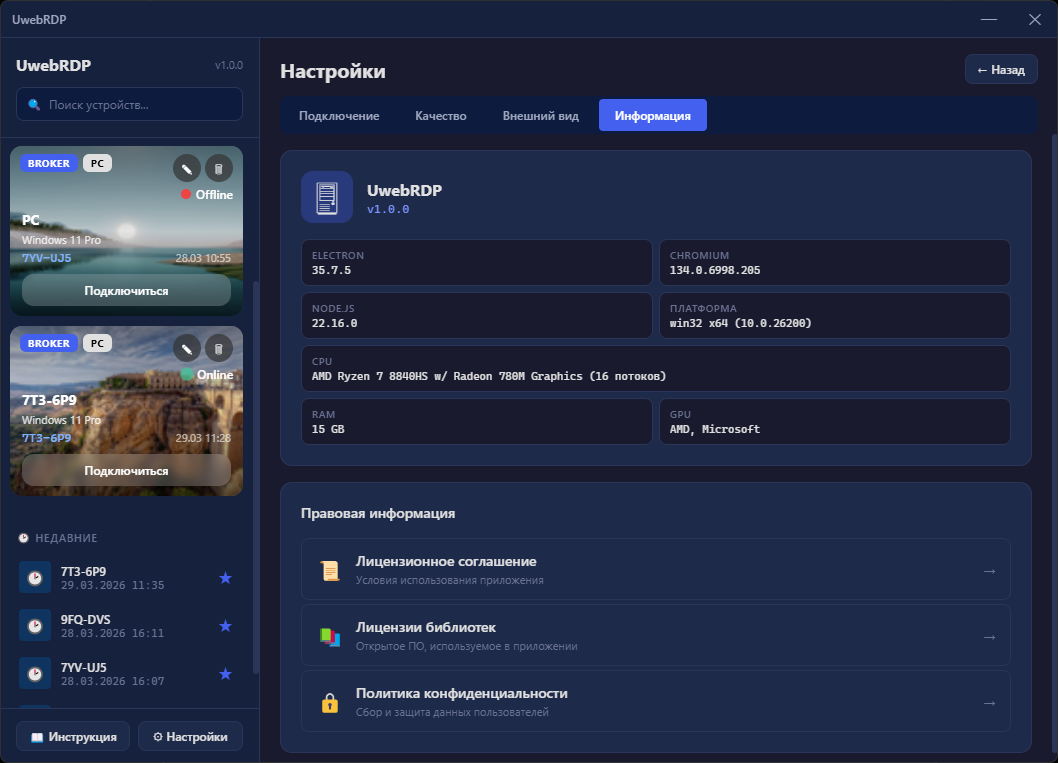
Task: Click edit pencil icon on 7T3-6P9 card
Action: pos(187,348)
